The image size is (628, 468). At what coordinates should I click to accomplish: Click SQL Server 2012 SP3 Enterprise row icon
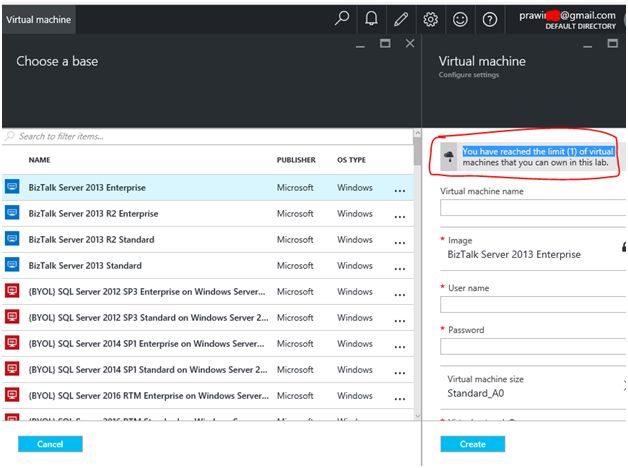click(12, 291)
